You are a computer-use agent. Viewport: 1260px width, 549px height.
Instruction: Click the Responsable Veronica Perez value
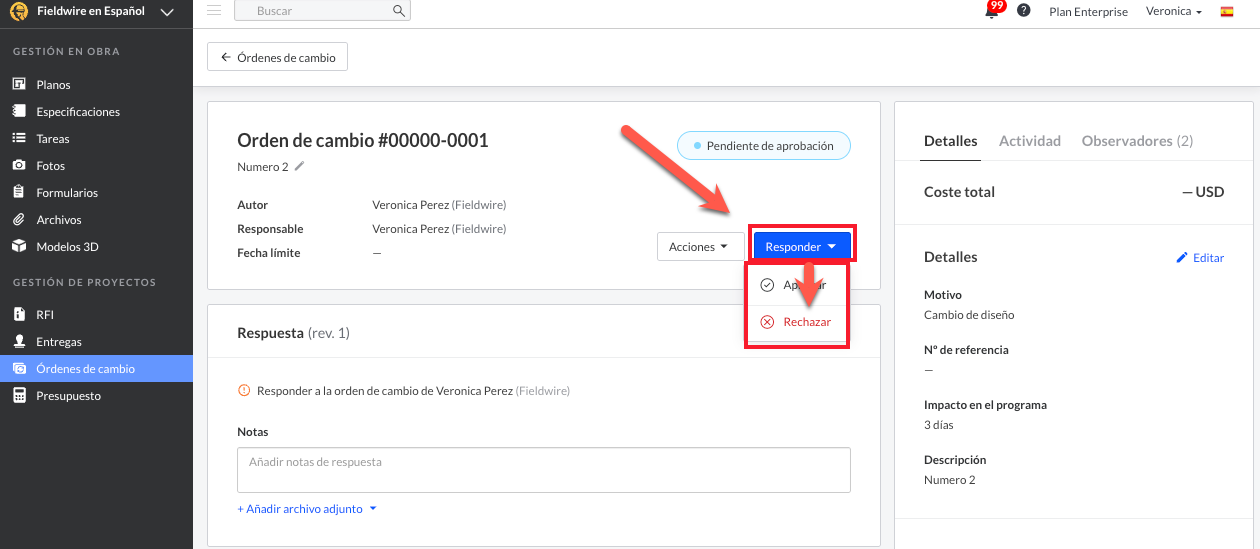pos(439,229)
